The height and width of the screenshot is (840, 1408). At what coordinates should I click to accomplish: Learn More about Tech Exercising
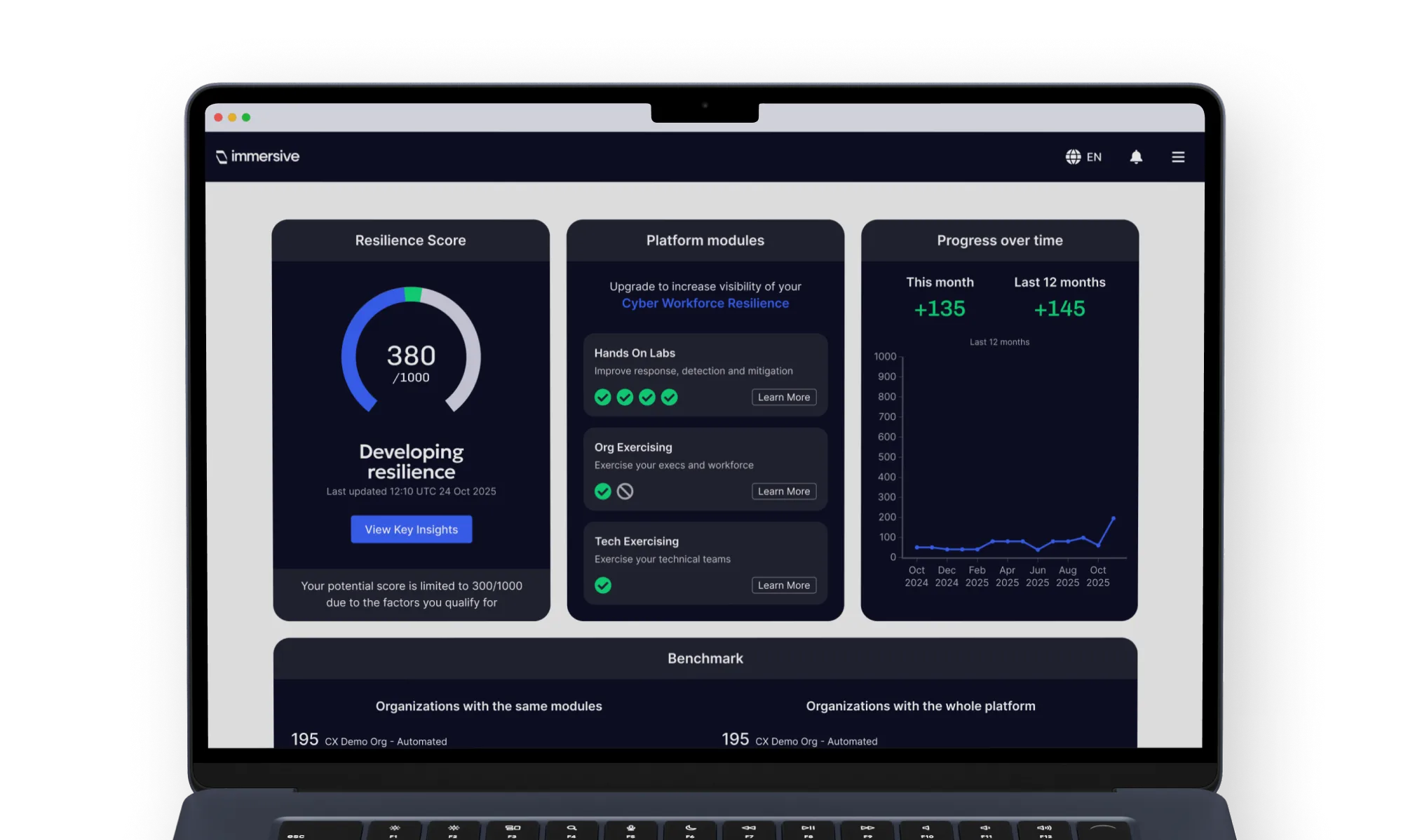coord(783,585)
